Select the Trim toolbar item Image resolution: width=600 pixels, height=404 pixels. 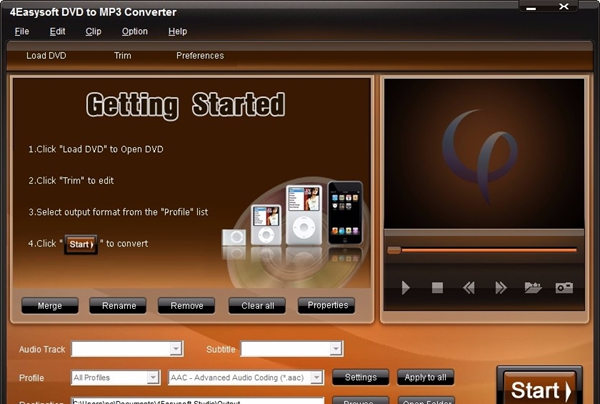coord(122,56)
